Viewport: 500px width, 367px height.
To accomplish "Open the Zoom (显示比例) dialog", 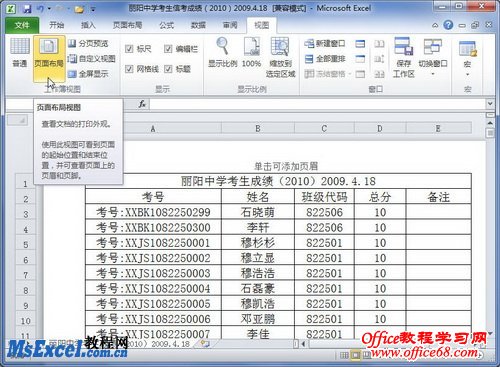I will tap(223, 53).
